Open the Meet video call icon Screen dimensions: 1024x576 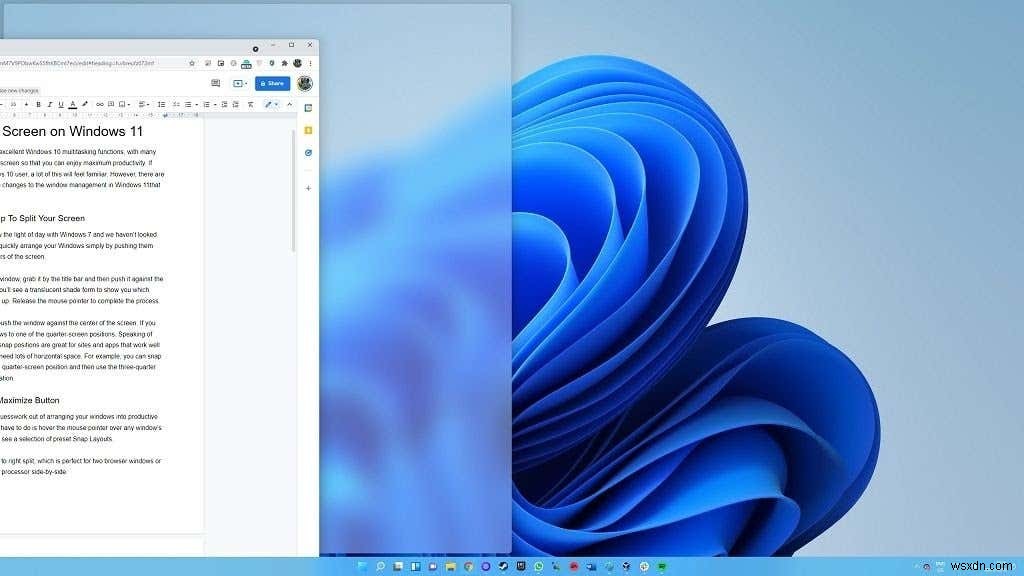[x=238, y=83]
